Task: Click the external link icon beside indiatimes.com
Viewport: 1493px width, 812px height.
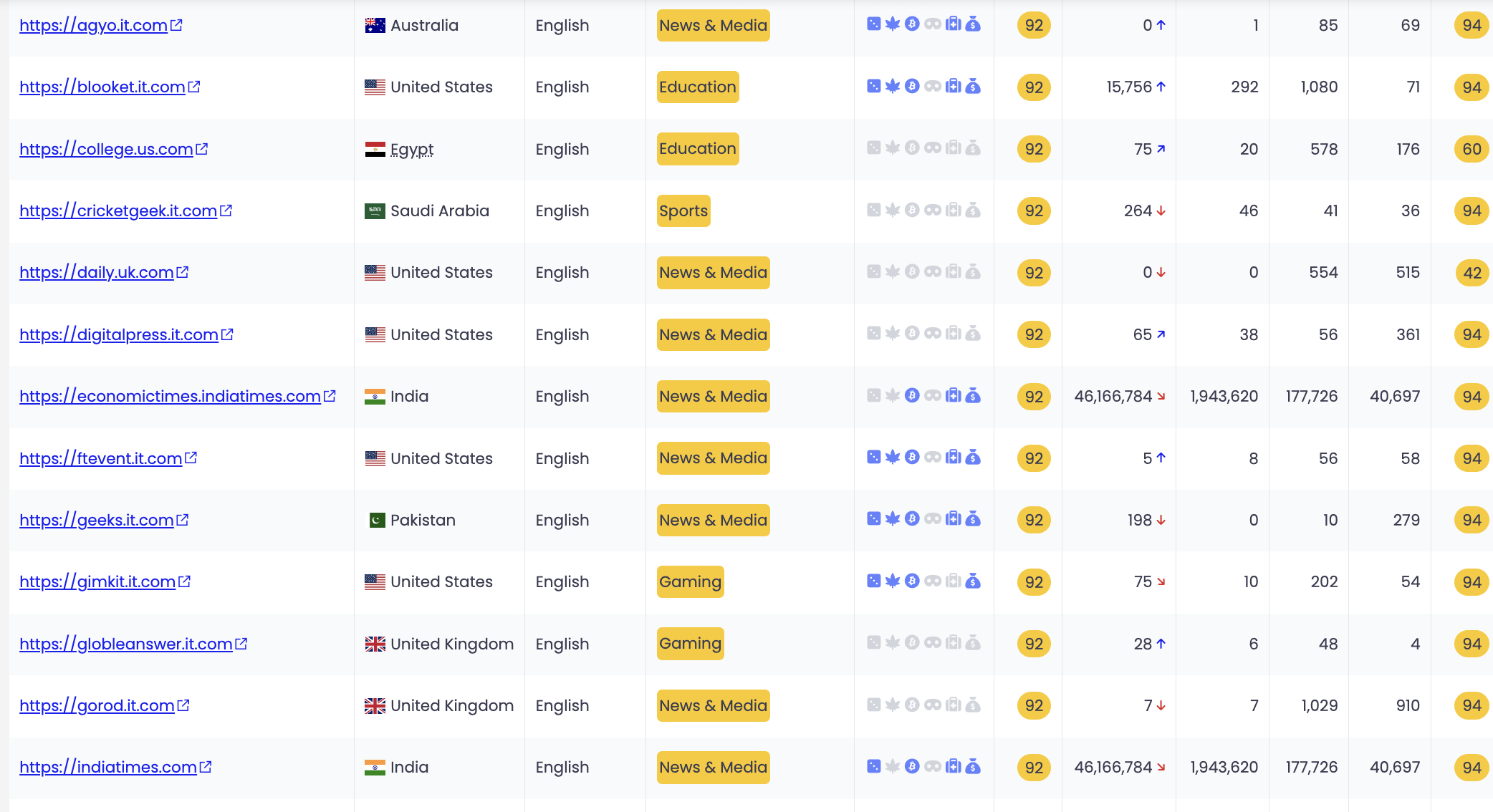Action: click(206, 767)
